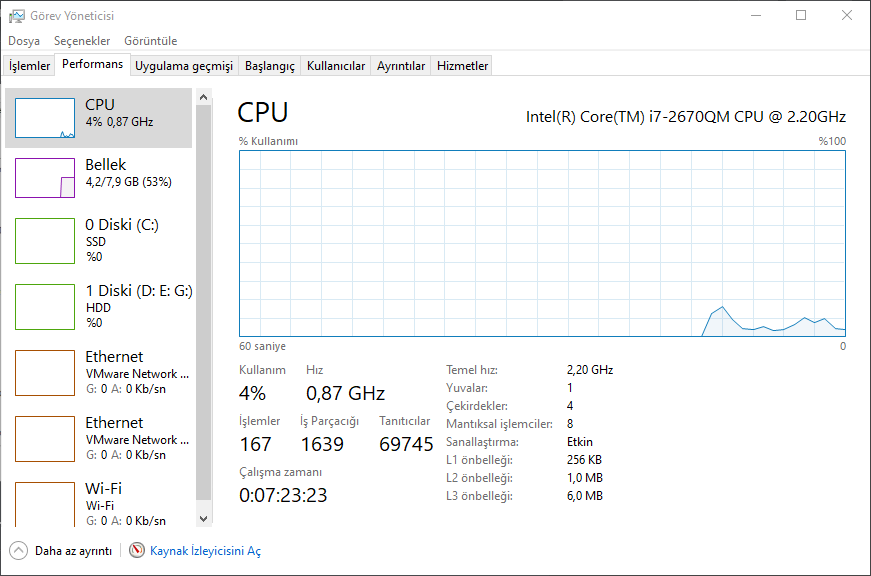Click the CPU list item label

(99, 104)
